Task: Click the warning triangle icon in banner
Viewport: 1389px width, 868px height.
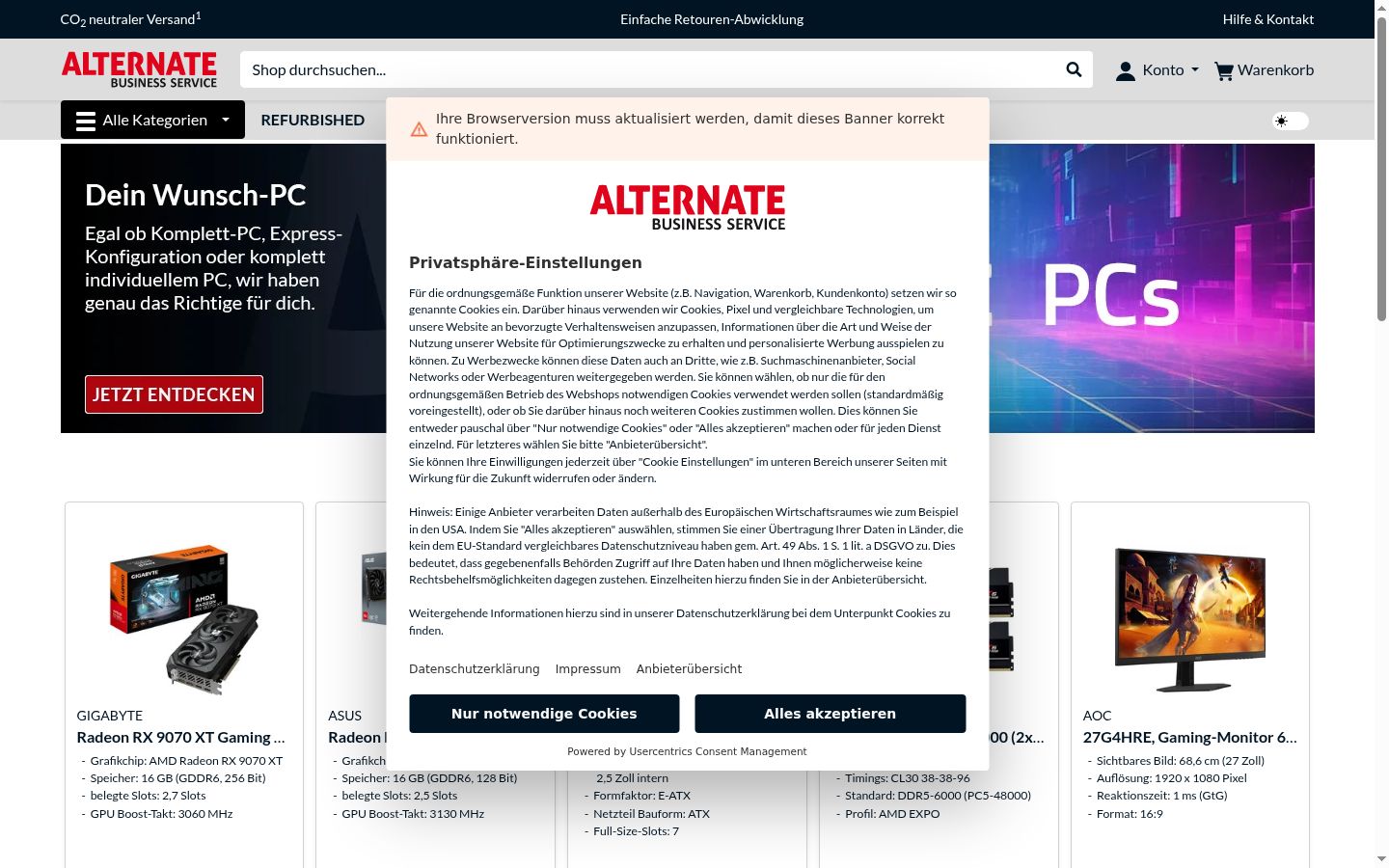Action: (419, 129)
